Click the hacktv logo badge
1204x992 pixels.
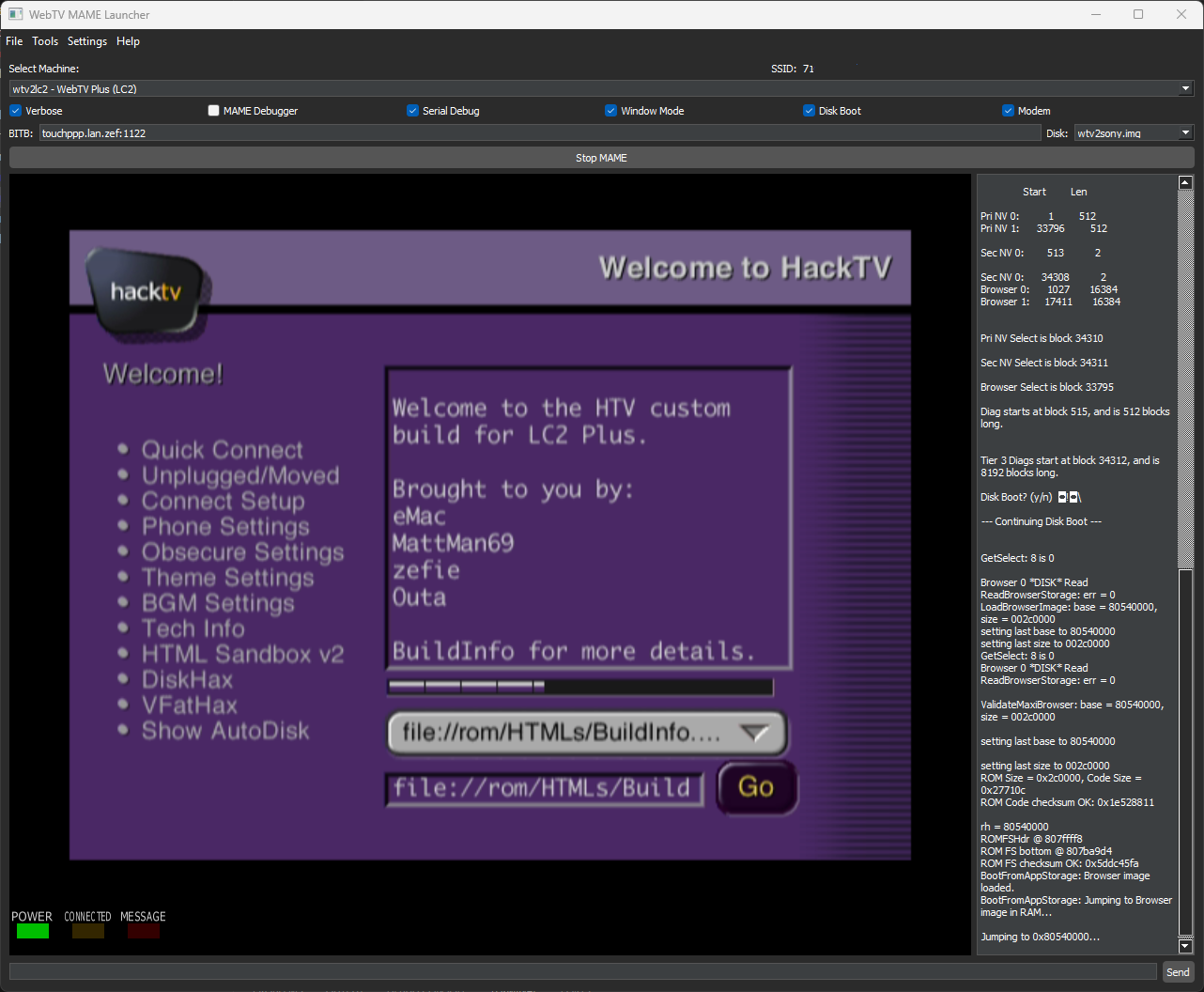(x=147, y=291)
